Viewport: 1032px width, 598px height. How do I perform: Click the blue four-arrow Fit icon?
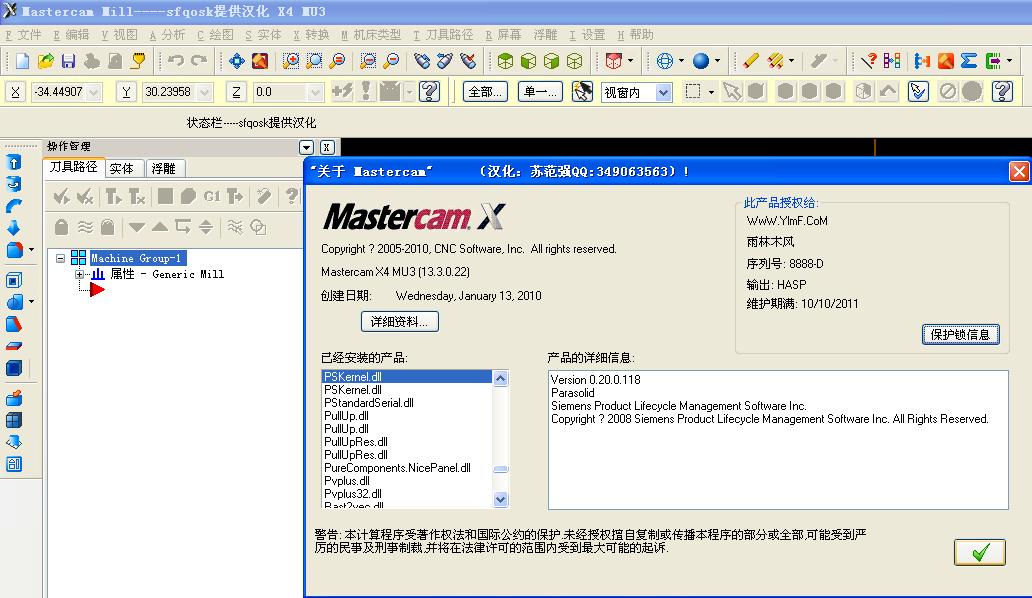[237, 61]
